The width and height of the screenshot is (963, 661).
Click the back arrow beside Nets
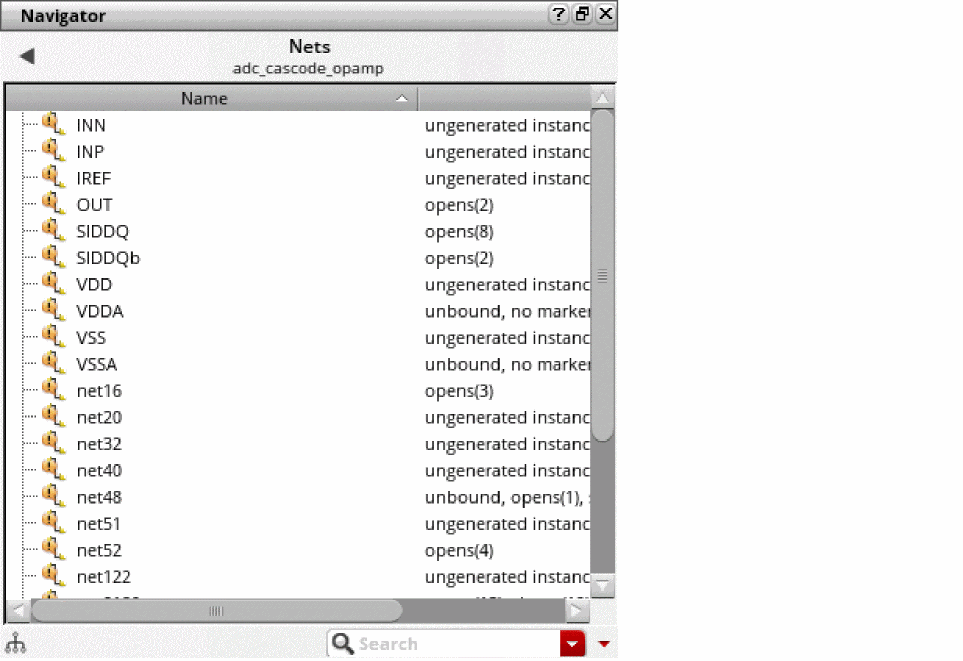click(27, 56)
